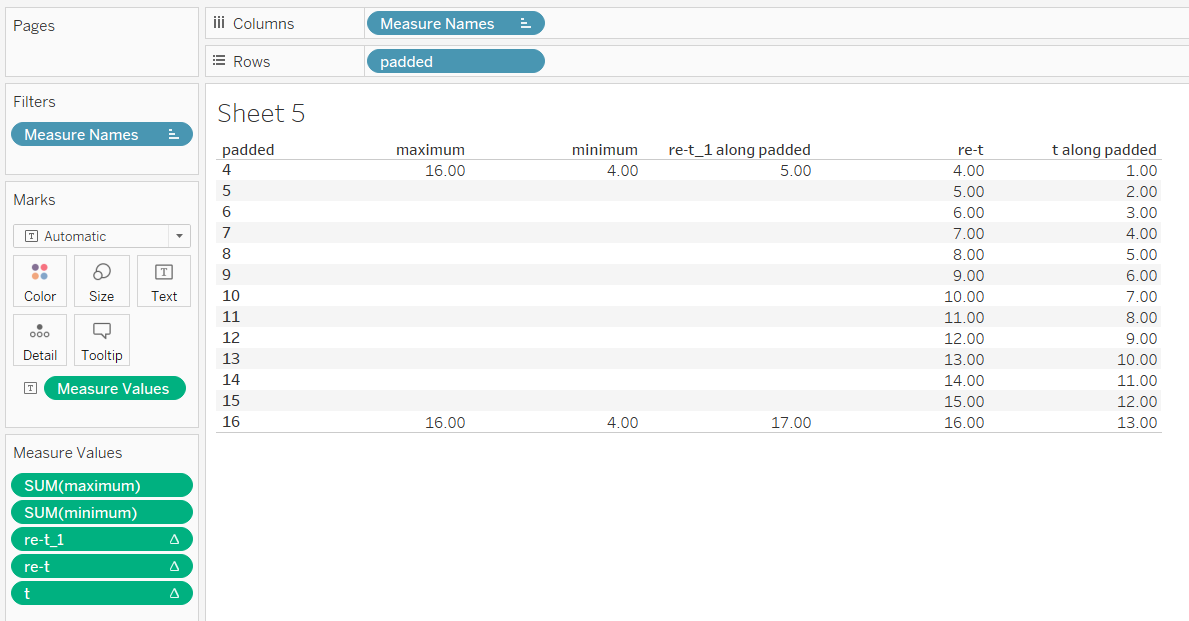This screenshot has height=621, width=1189.
Task: Click row label 16 in padded column
Action: tap(231, 422)
